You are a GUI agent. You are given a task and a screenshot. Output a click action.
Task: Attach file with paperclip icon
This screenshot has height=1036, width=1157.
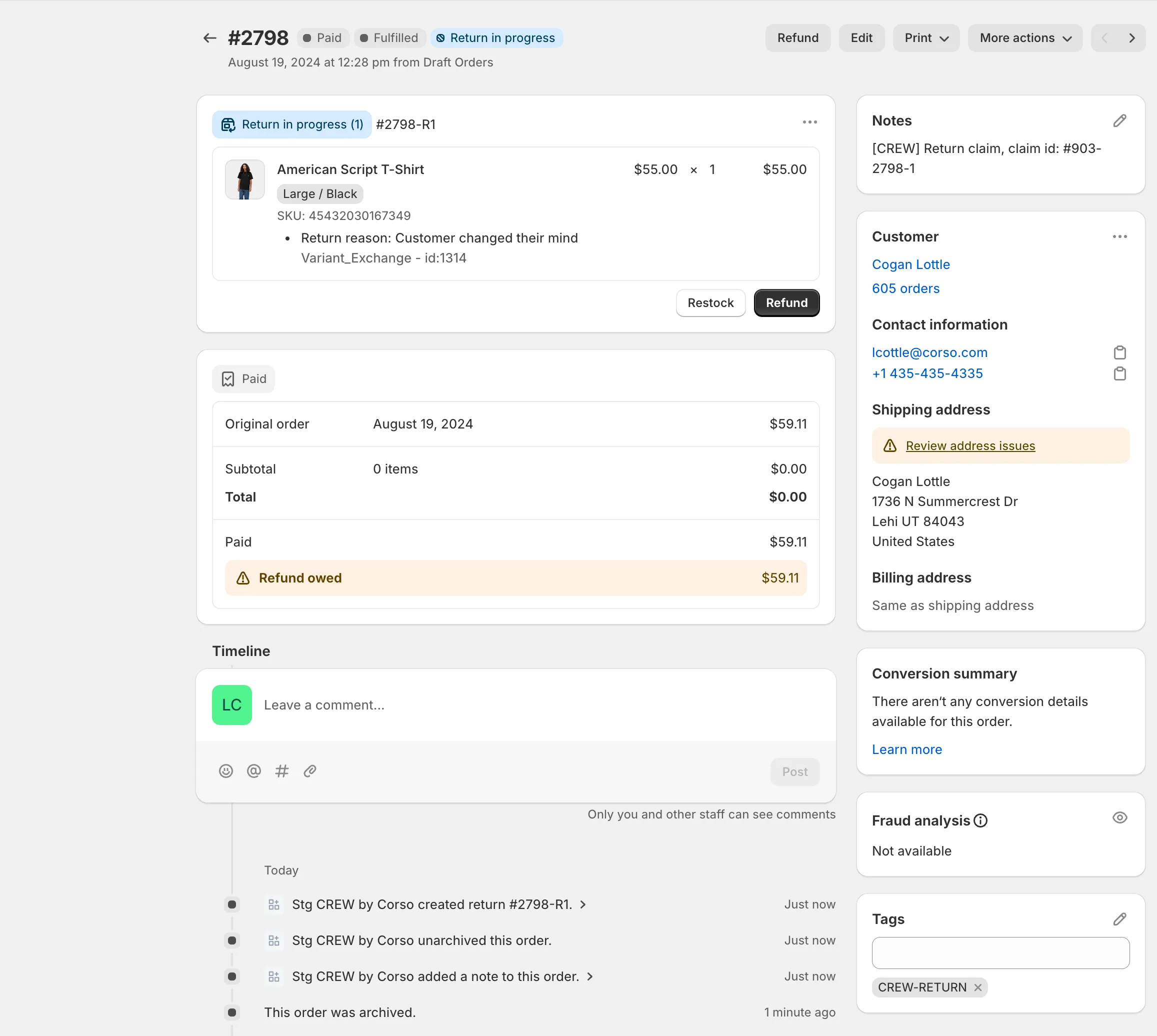[x=309, y=770]
